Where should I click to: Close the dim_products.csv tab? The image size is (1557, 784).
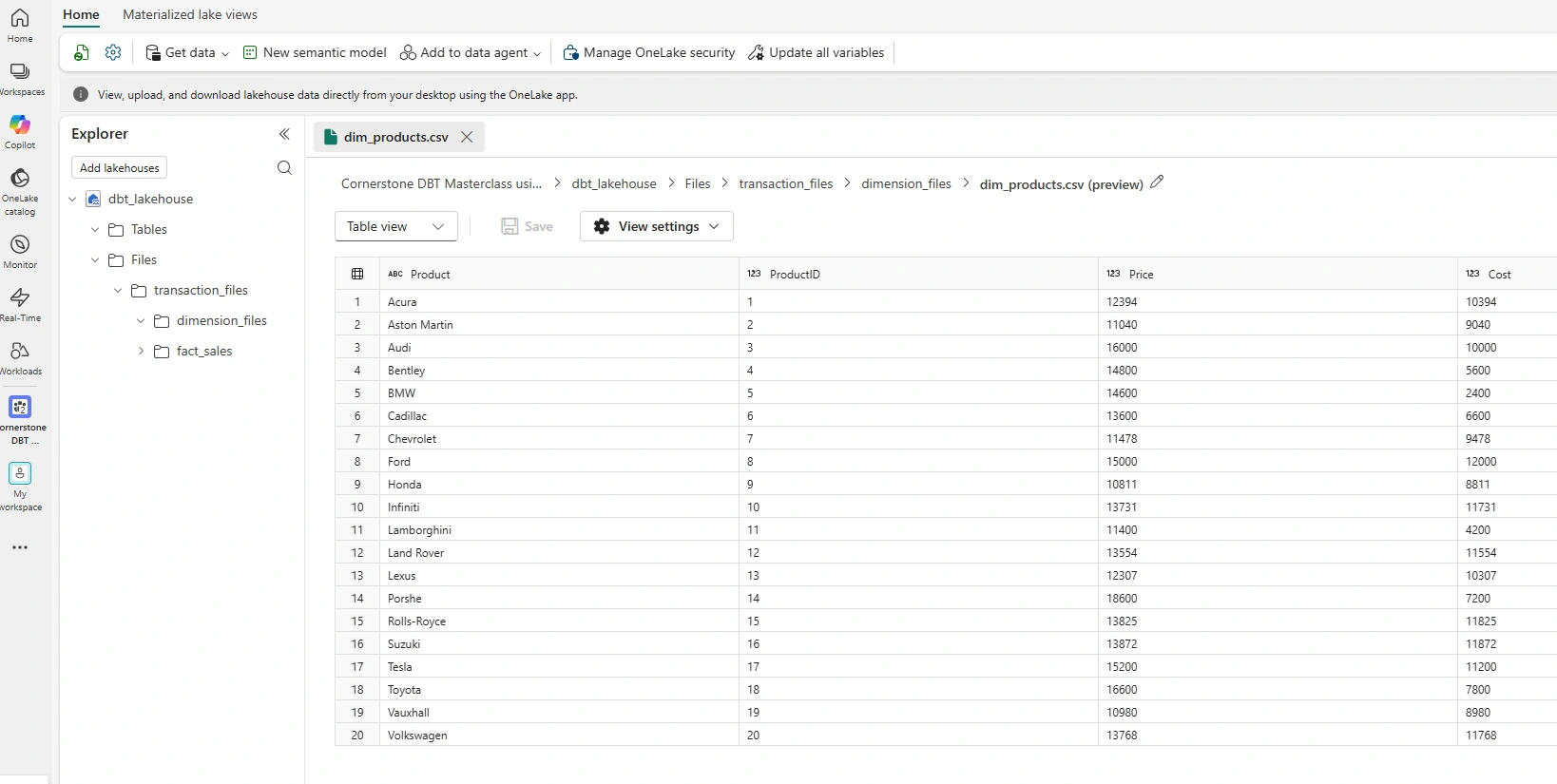click(467, 137)
